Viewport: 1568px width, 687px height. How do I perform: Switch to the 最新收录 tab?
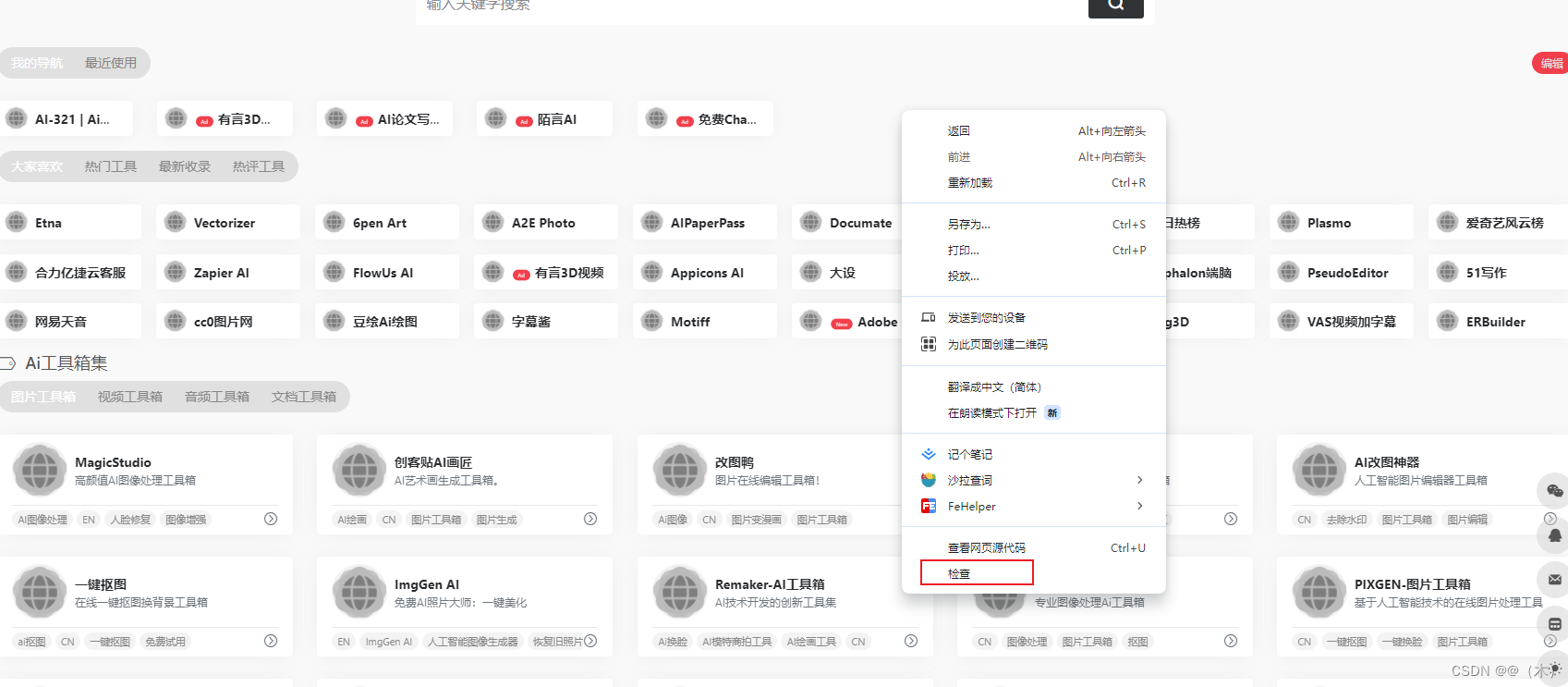pyautogui.click(x=185, y=166)
